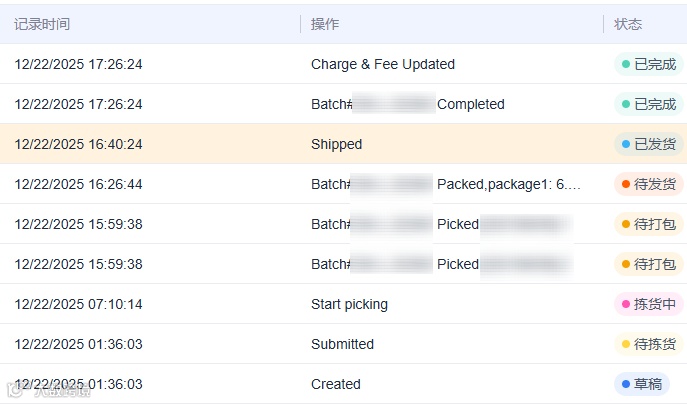Click the 操作 column header
Image resolution: width=687 pixels, height=404 pixels.
[x=324, y=24]
